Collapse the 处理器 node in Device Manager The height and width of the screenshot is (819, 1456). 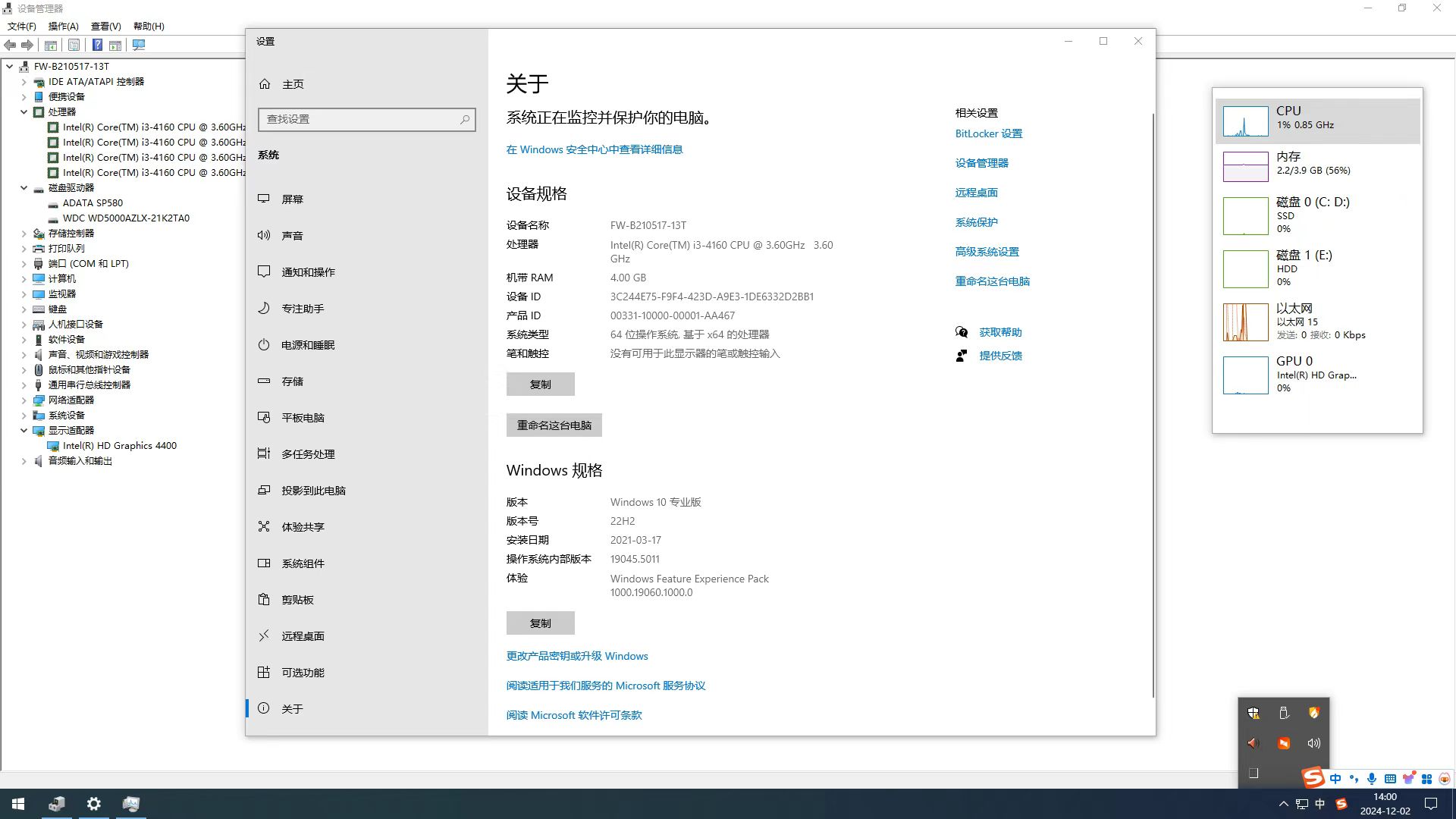click(24, 111)
